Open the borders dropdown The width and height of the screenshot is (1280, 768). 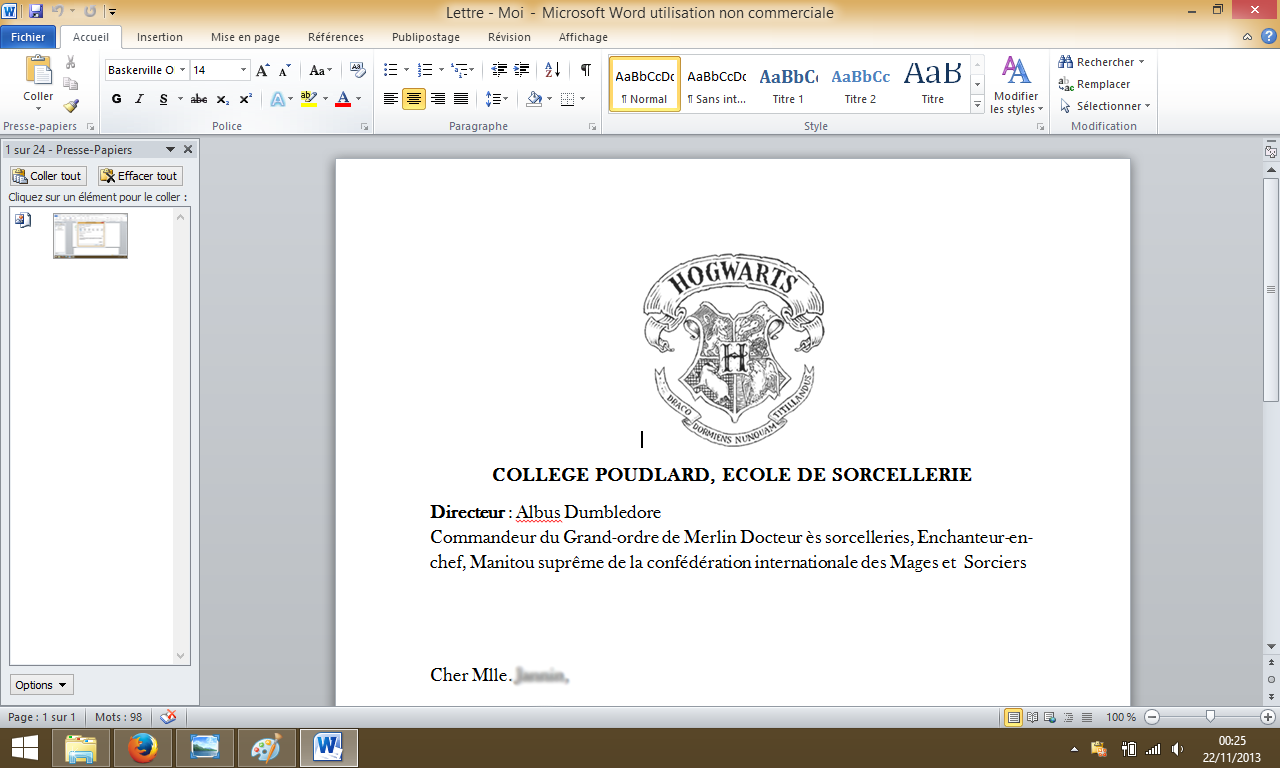tap(573, 99)
